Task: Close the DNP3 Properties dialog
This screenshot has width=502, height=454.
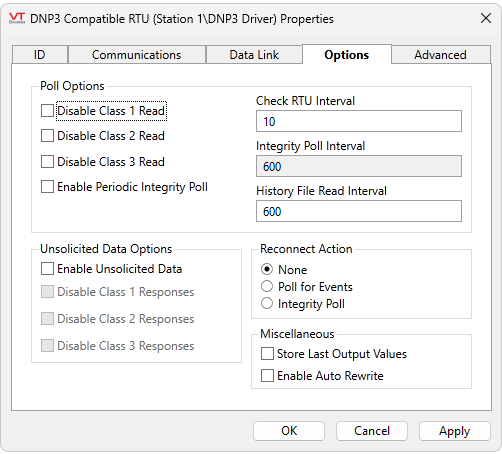Action: 486,18
